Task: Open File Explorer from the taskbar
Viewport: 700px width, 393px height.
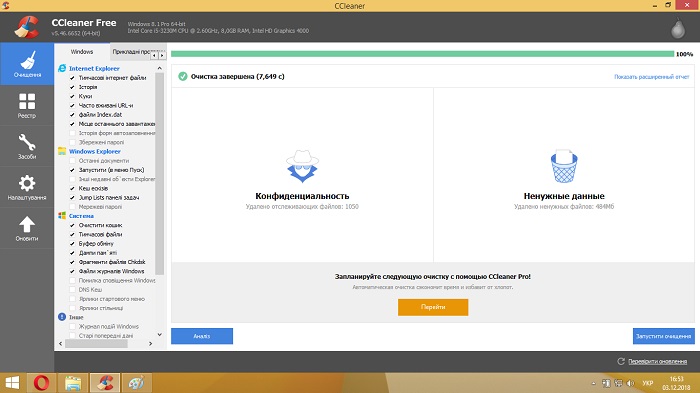Action: (73, 383)
